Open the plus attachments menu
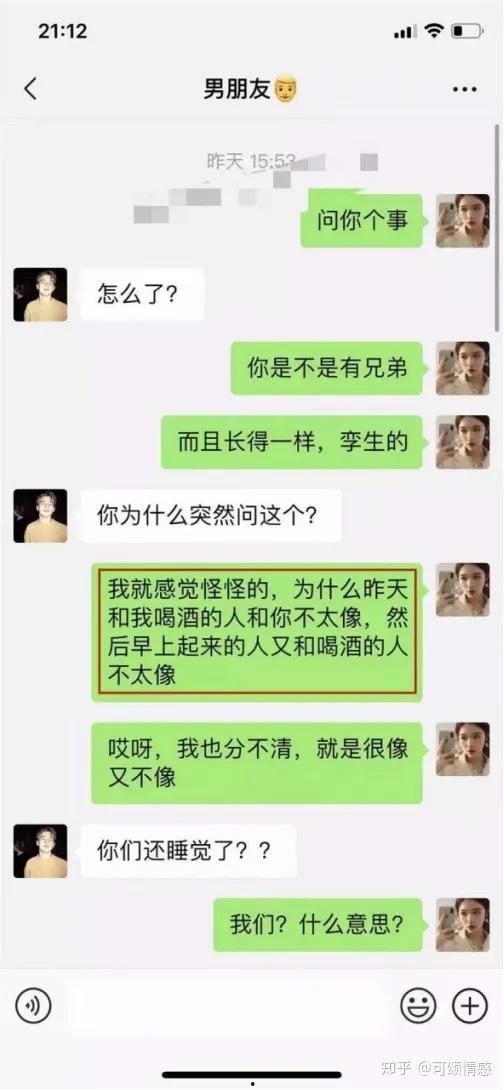The height and width of the screenshot is (1090, 504). 471,1005
